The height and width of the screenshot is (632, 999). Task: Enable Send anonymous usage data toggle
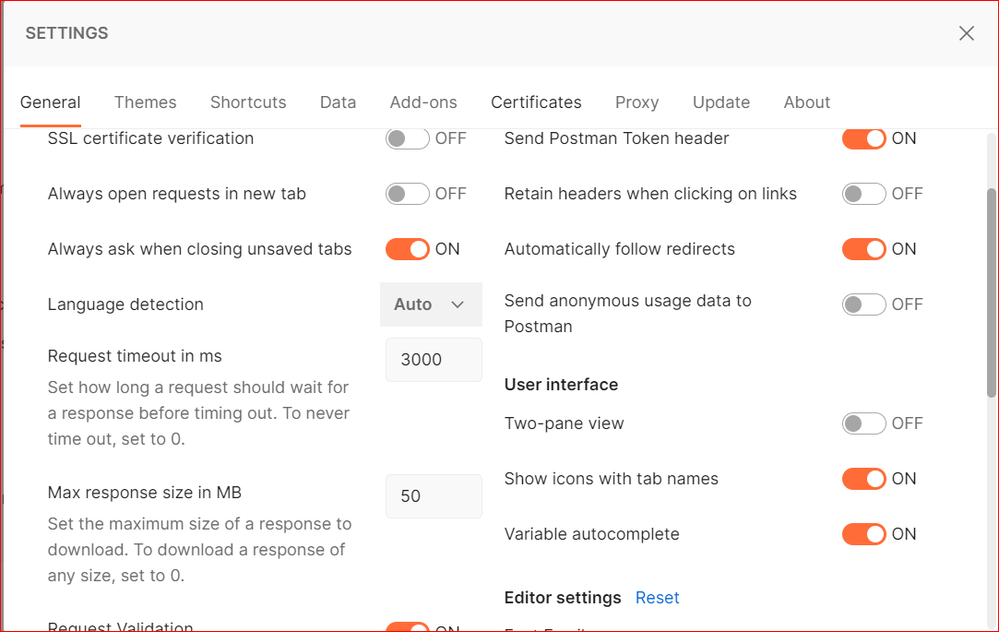pyautogui.click(x=864, y=305)
